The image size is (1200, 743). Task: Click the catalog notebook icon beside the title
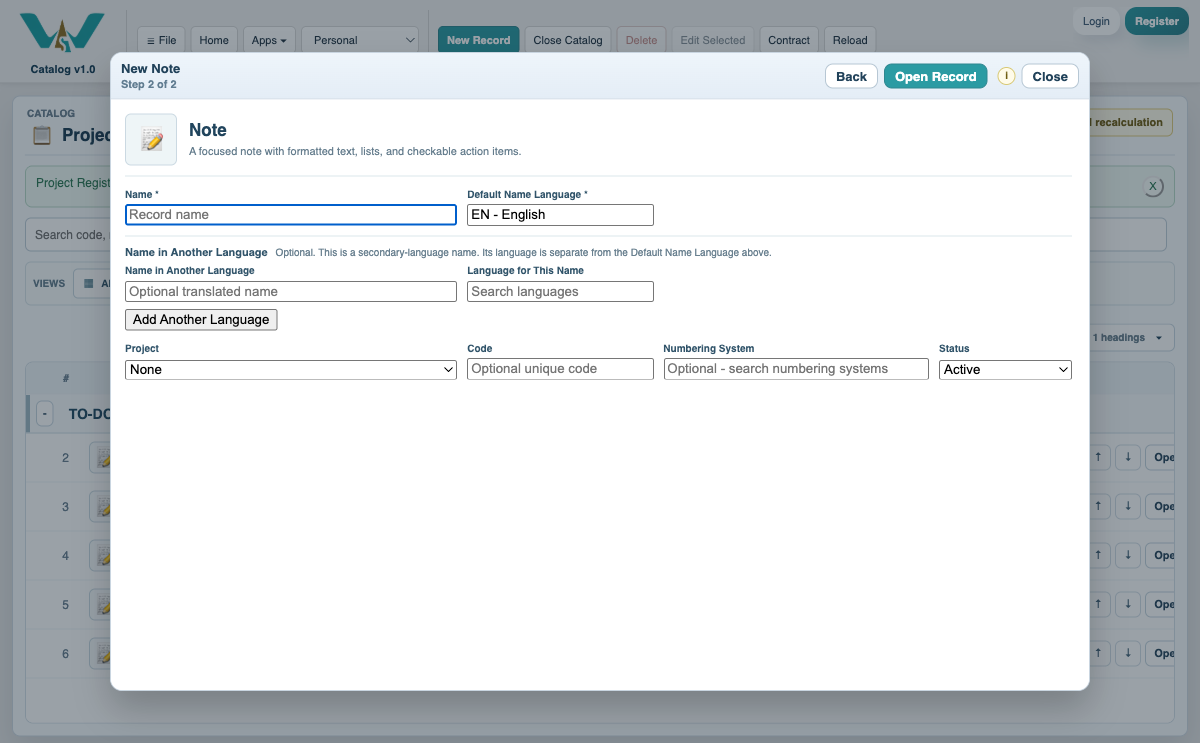41,135
